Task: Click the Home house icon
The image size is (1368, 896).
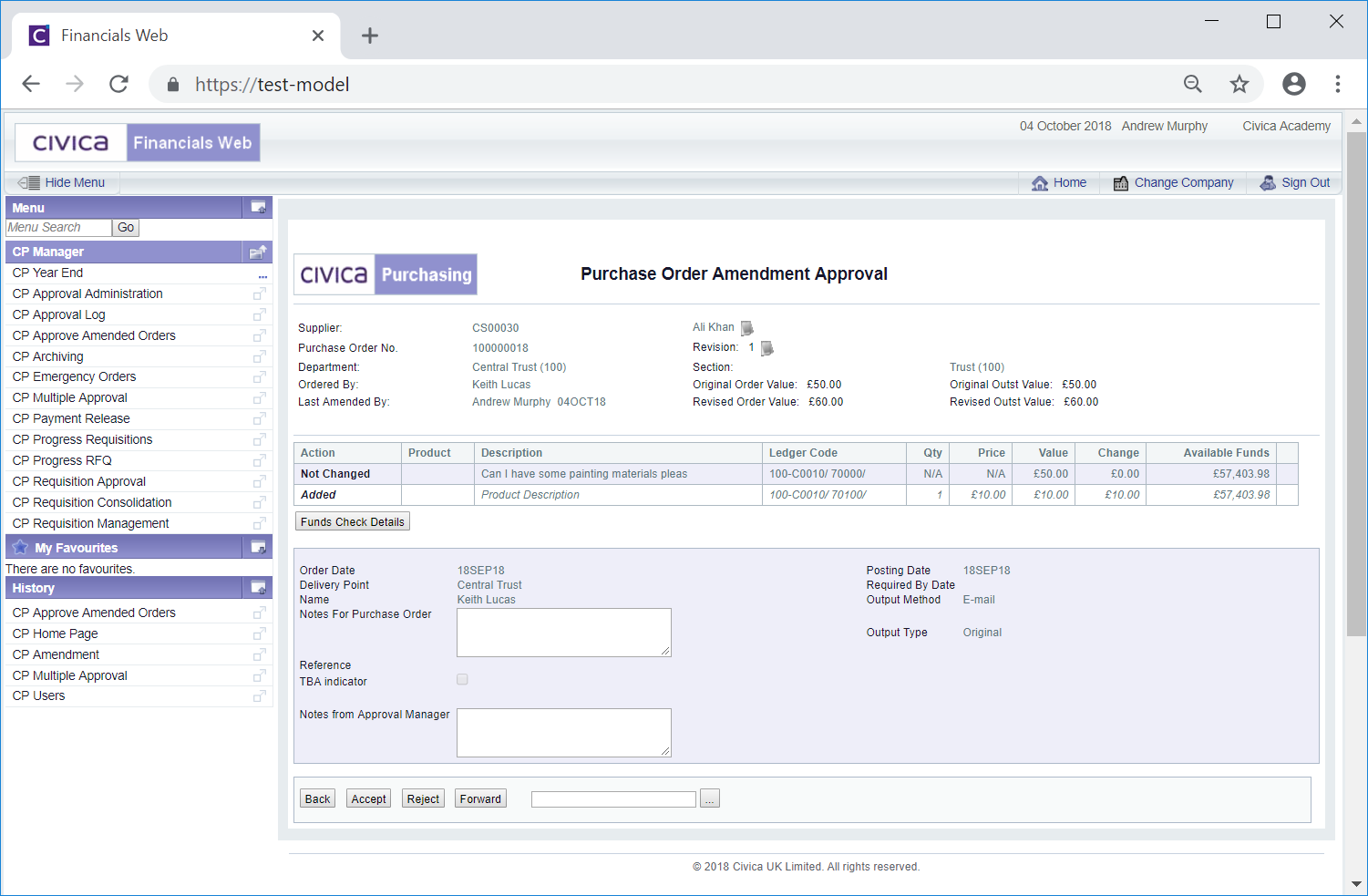Action: [1040, 183]
